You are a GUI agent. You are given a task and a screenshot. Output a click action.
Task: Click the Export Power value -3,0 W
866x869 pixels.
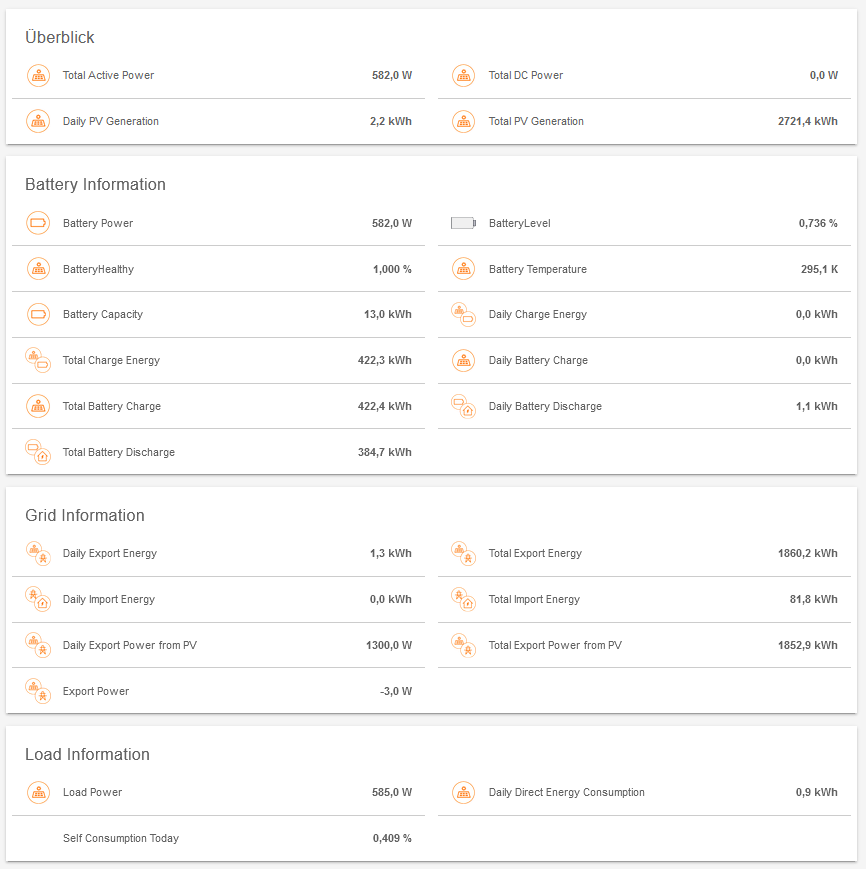395,691
